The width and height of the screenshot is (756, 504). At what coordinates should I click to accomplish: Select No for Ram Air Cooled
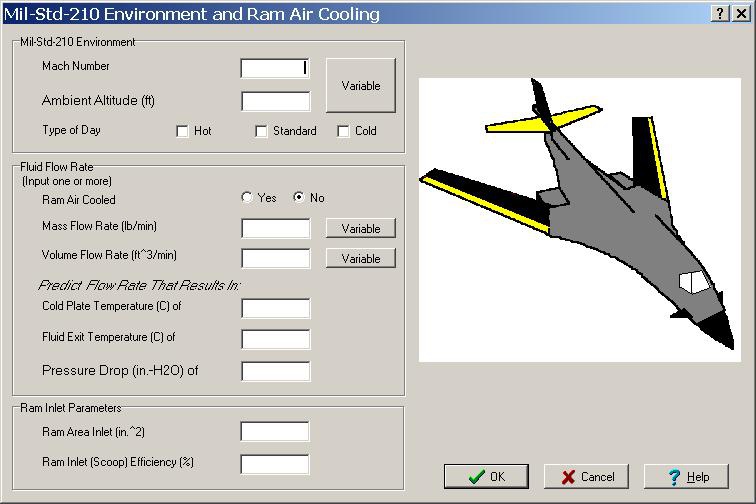pos(299,197)
